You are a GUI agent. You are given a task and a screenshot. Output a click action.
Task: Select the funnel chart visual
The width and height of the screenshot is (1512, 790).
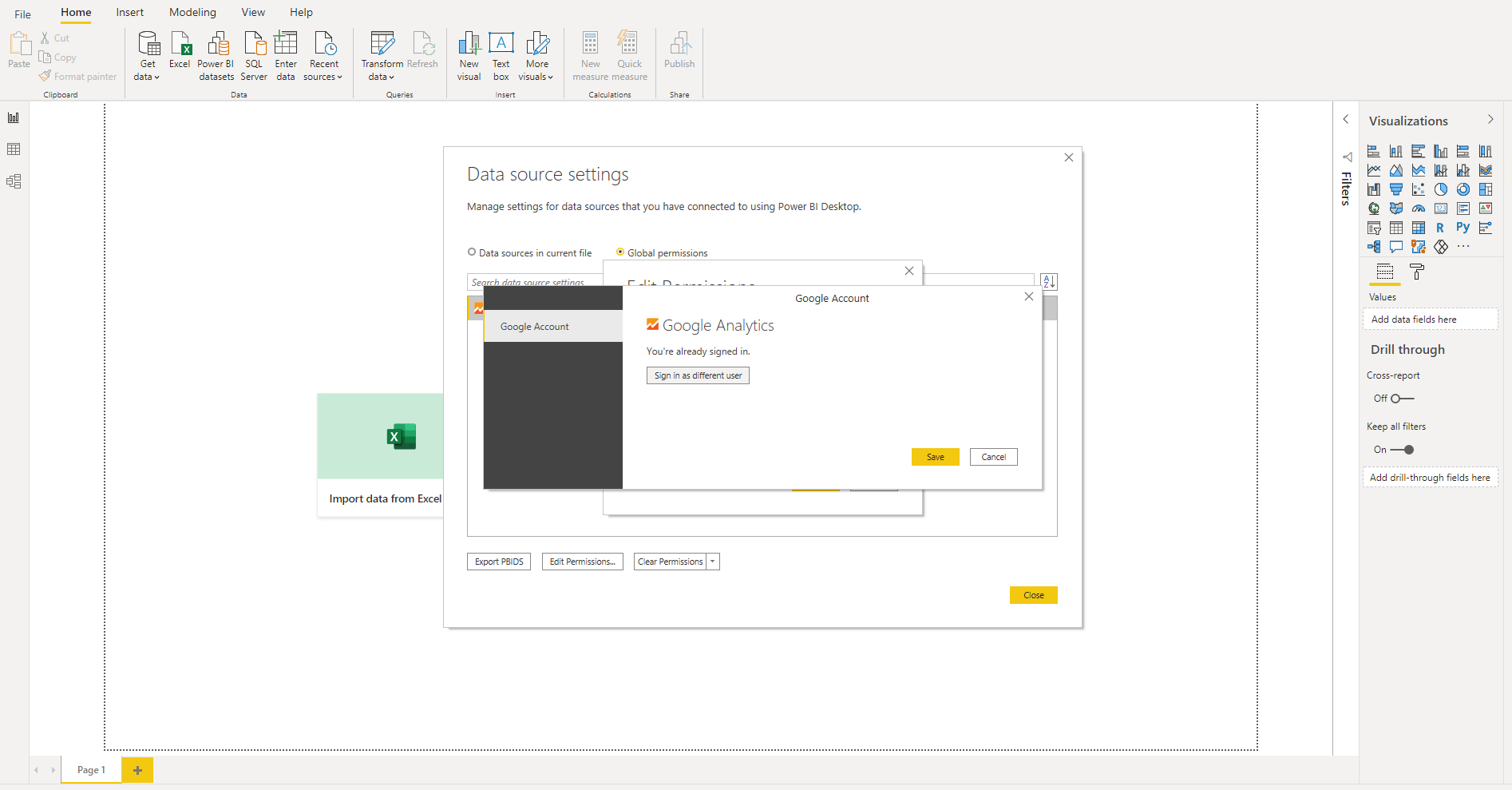point(1396,189)
